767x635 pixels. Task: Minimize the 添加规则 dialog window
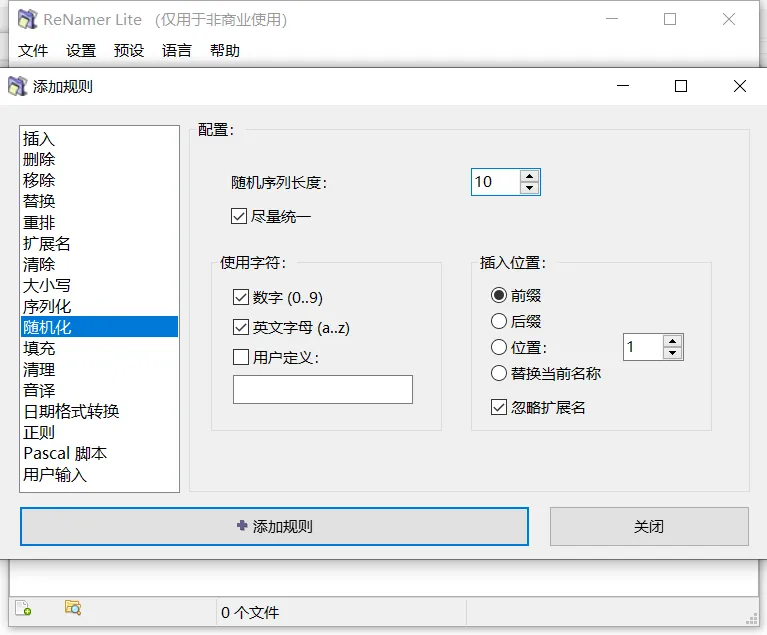tap(623, 86)
